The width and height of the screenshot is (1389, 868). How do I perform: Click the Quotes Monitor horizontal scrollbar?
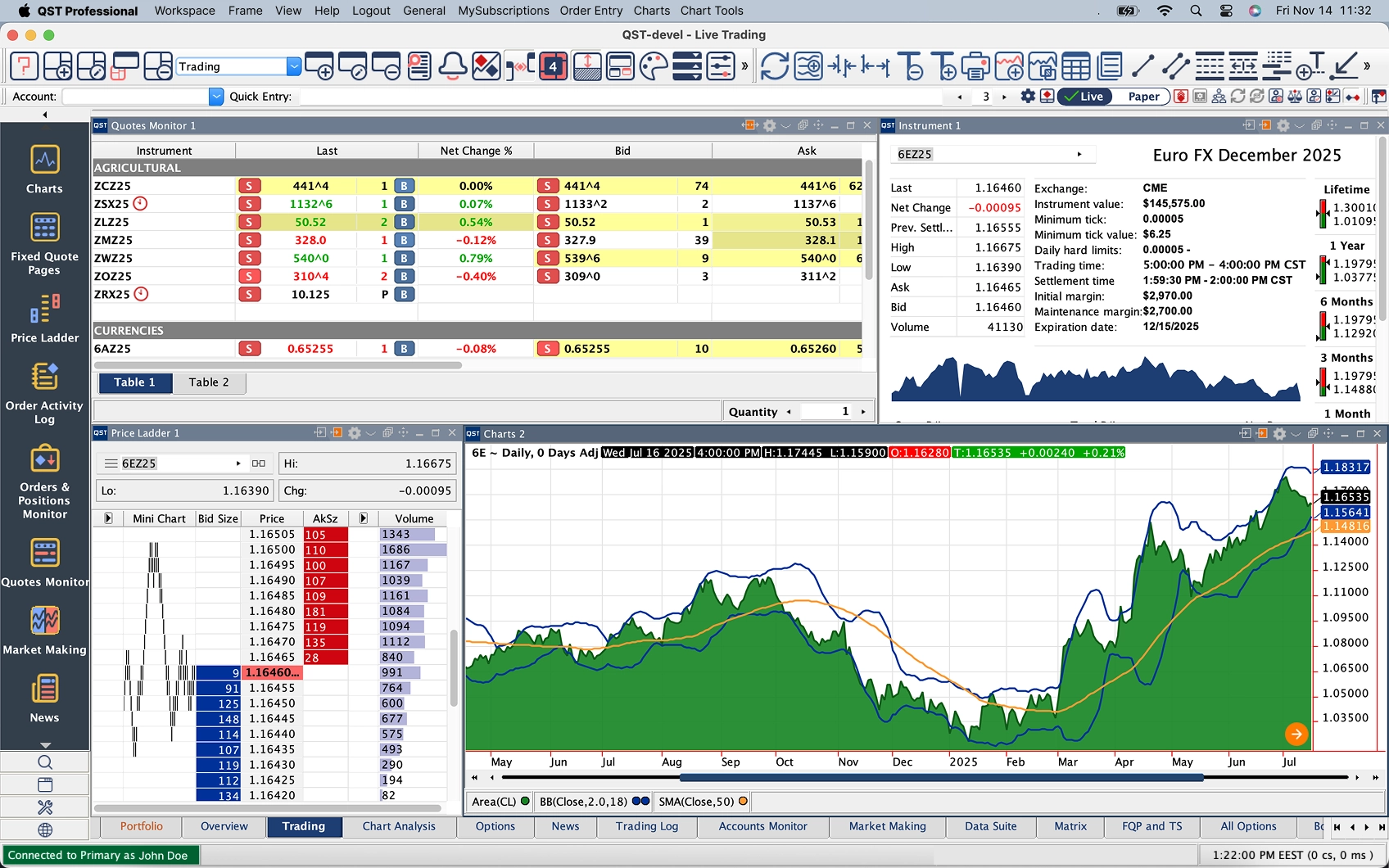click(278, 366)
